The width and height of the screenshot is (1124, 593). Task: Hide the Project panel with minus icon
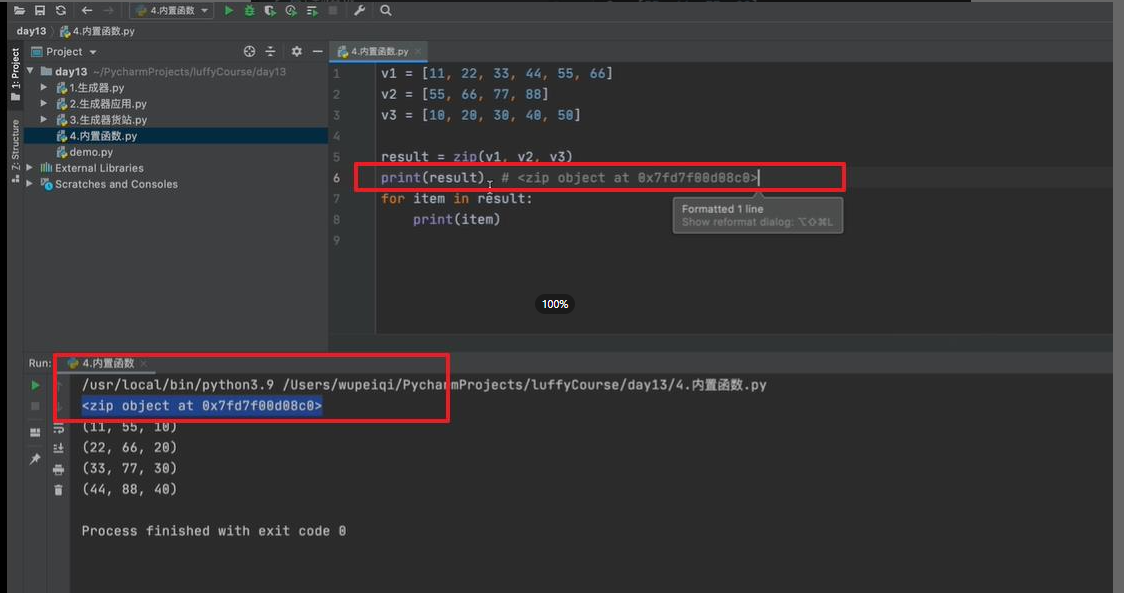click(318, 52)
